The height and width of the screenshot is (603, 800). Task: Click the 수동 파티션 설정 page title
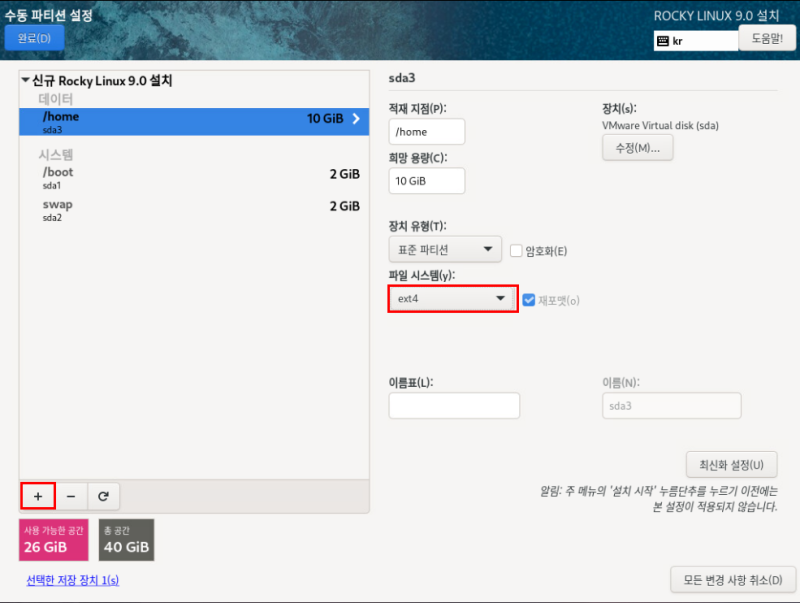[x=48, y=15]
